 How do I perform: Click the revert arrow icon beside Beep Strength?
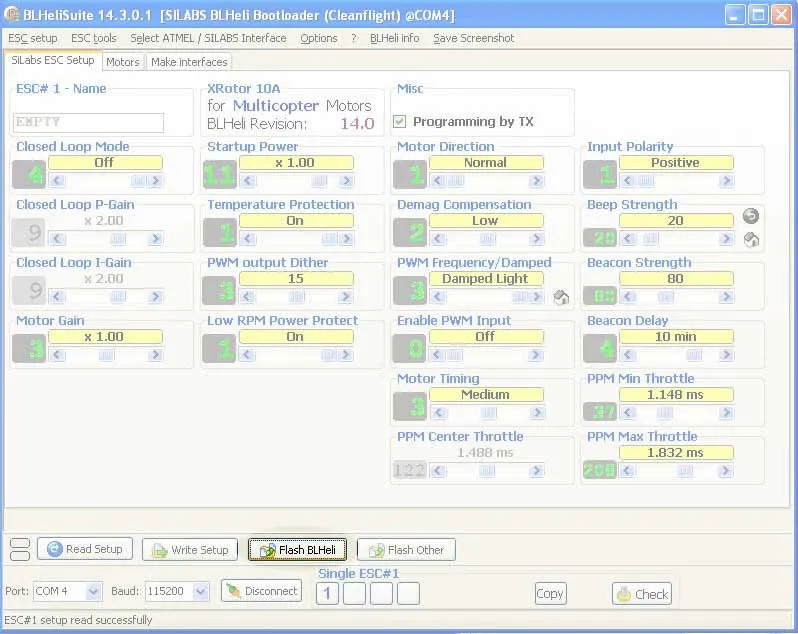pyautogui.click(x=751, y=216)
